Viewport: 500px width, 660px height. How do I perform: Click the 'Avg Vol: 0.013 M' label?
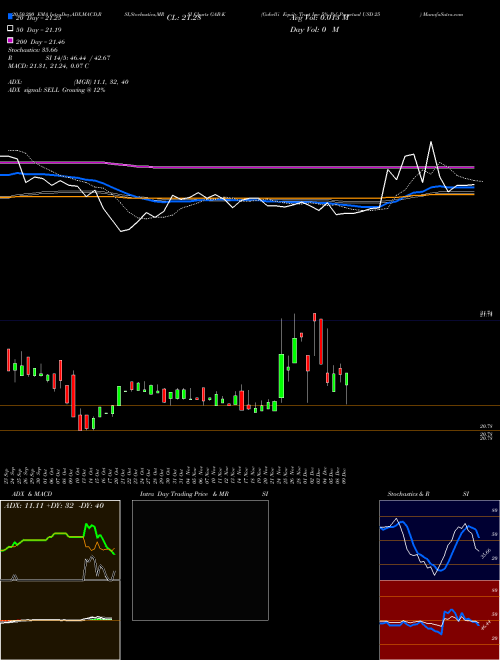pyautogui.click(x=319, y=18)
